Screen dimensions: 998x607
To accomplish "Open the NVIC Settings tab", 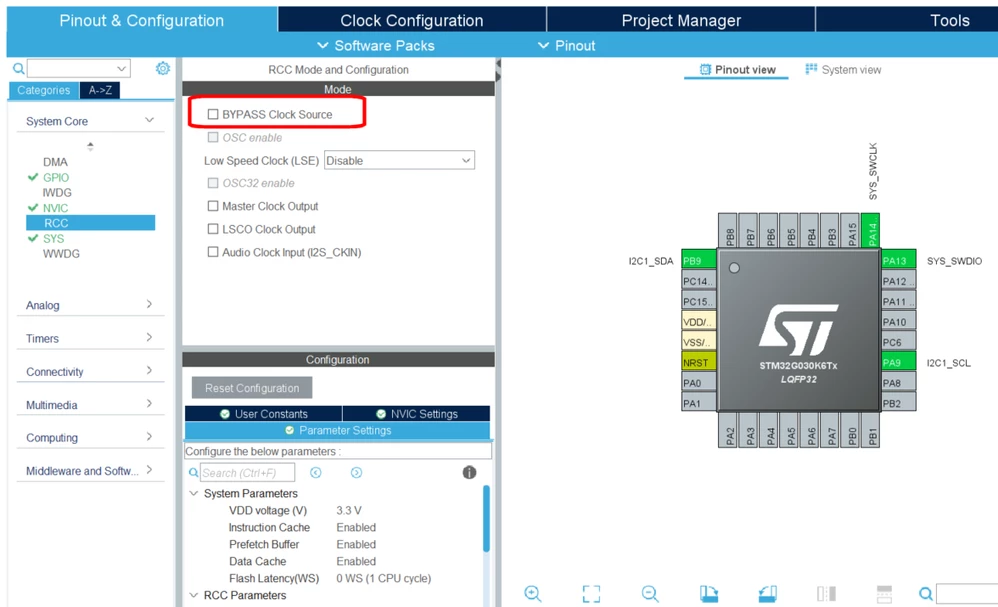I will coord(416,414).
